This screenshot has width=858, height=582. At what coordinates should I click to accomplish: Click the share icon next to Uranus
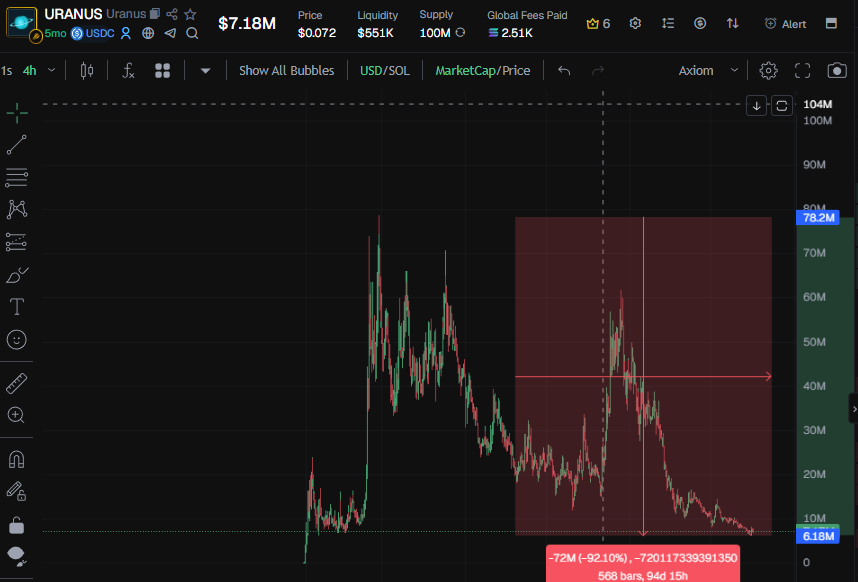point(172,14)
